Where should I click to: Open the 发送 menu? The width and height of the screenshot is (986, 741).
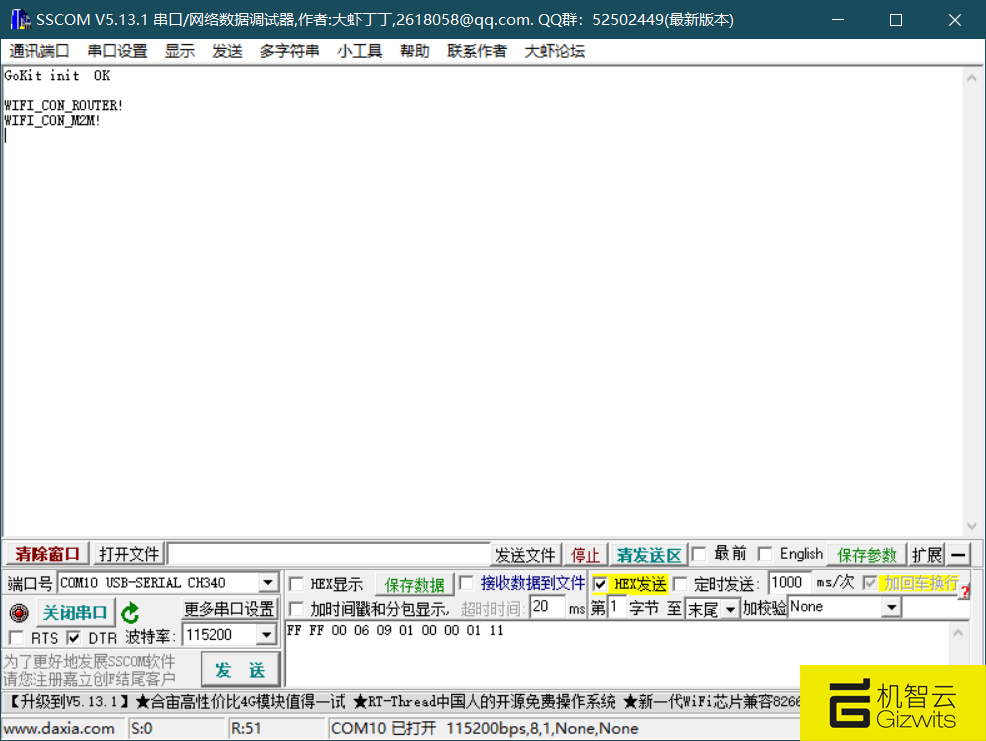(x=226, y=51)
